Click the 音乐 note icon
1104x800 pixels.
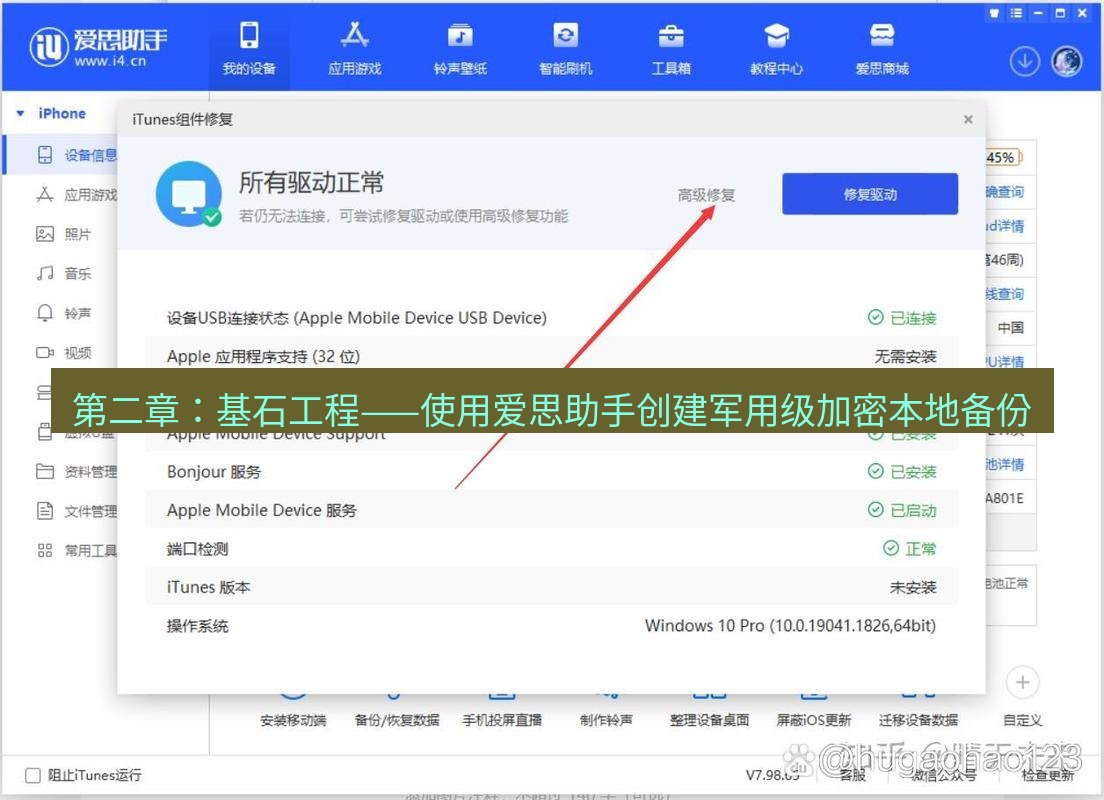(44, 273)
